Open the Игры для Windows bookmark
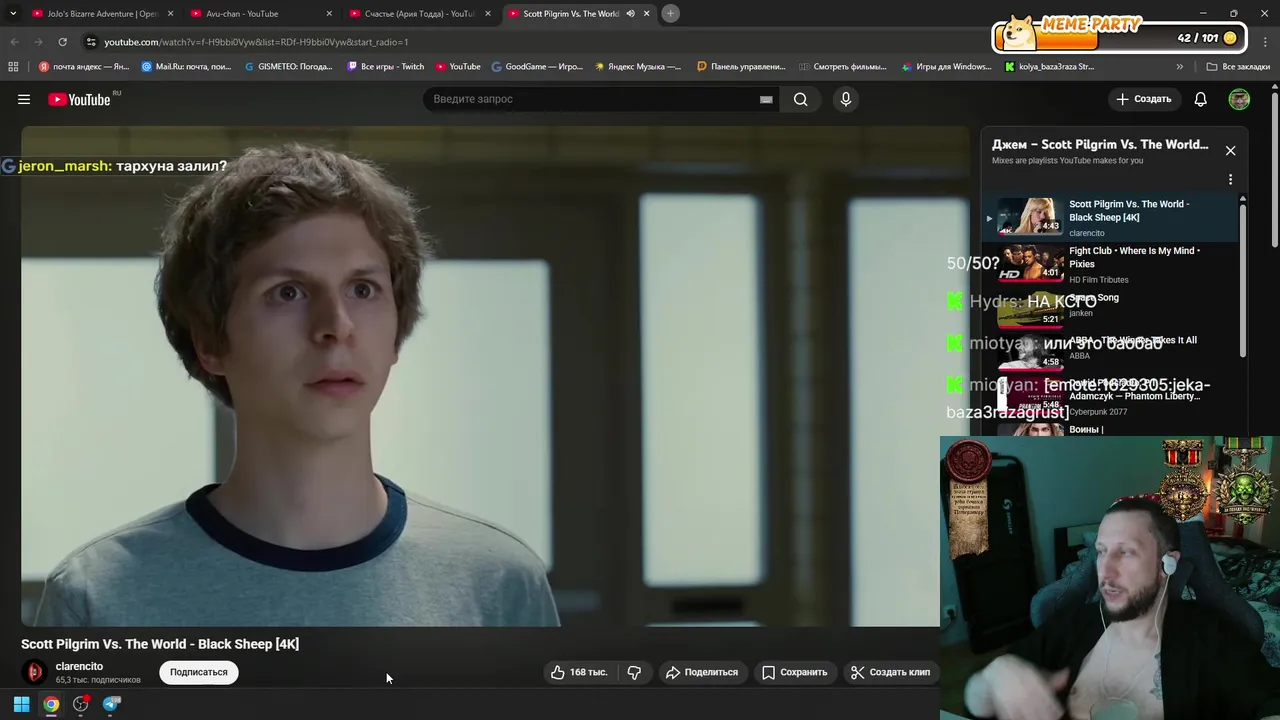 coord(946,67)
